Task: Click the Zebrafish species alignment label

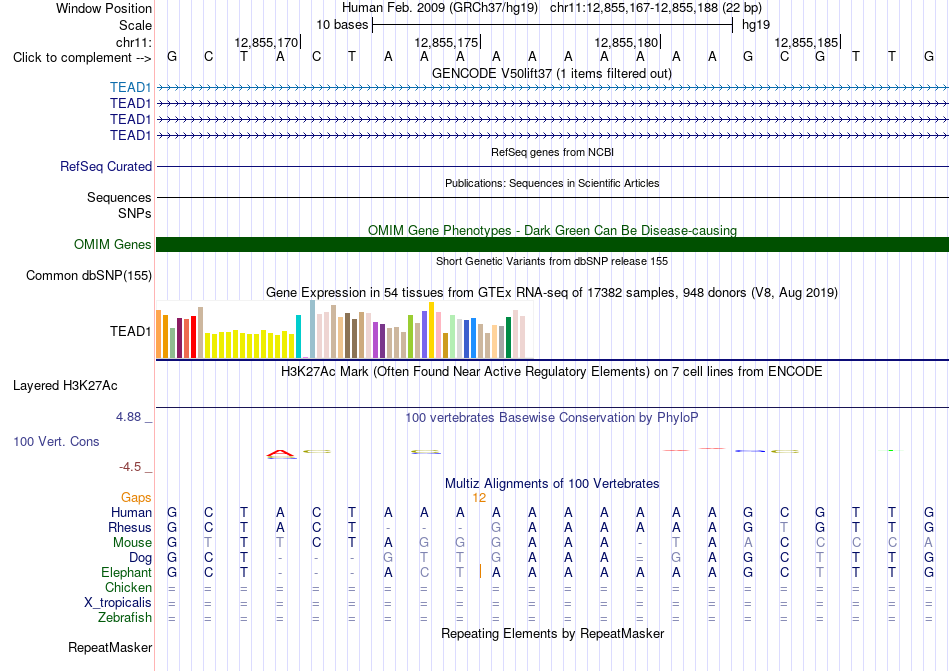Action: 125,618
